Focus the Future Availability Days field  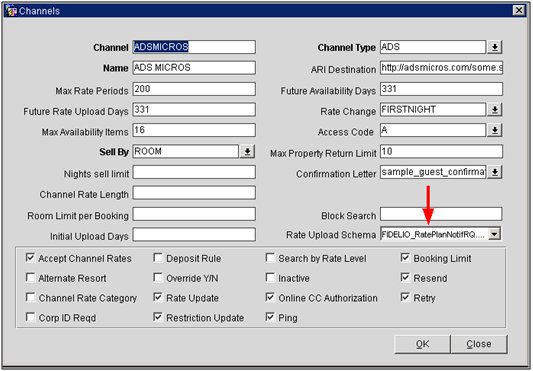441,89
